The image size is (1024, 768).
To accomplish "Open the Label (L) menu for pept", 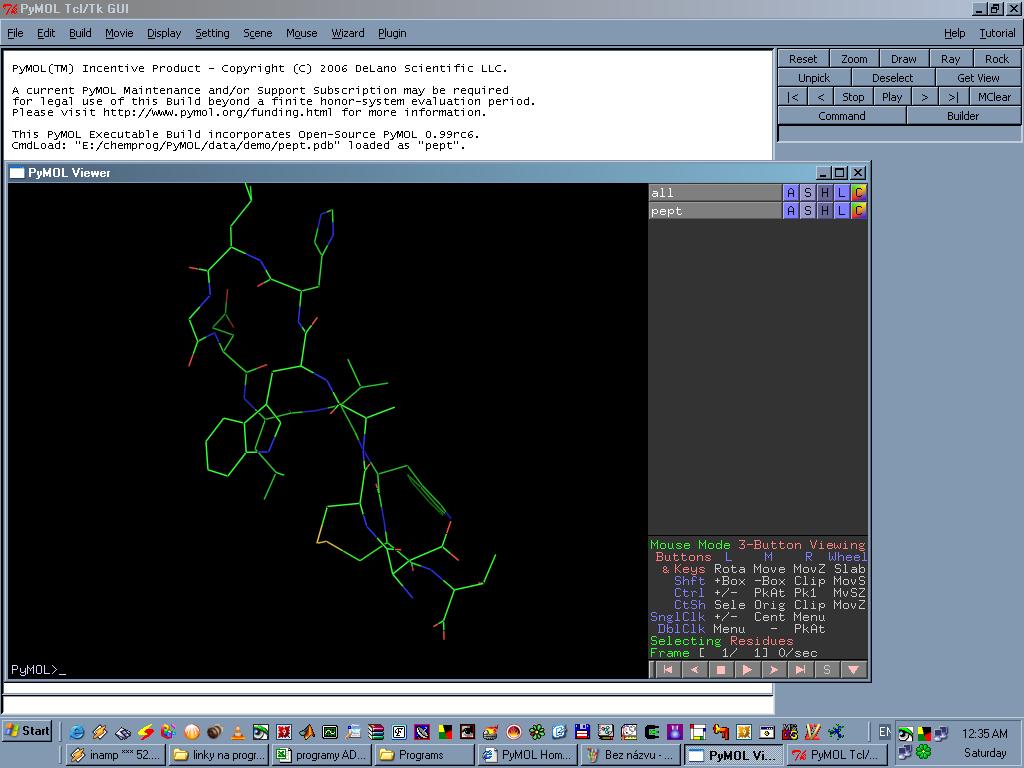I will tap(842, 210).
